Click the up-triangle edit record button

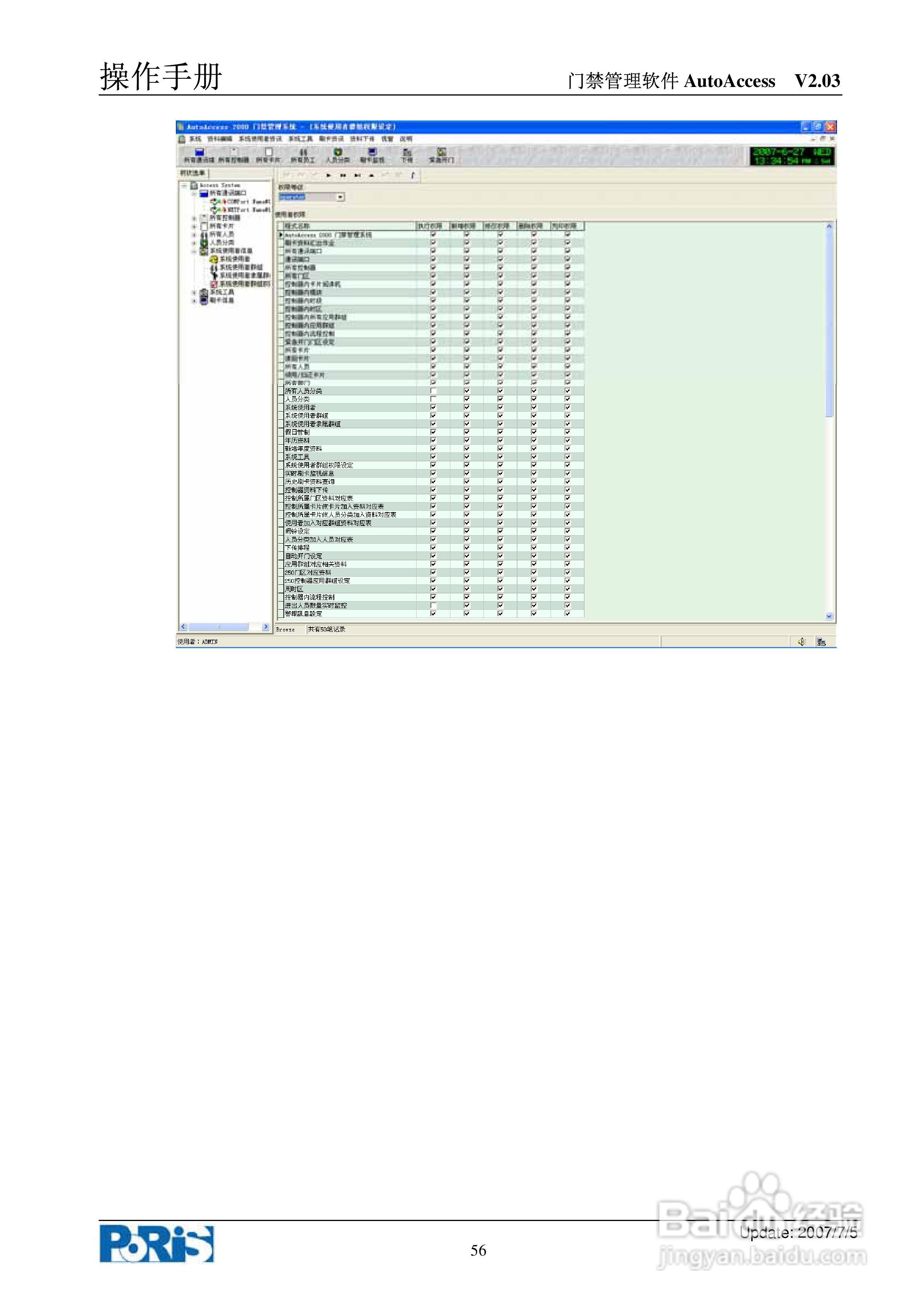(x=372, y=176)
